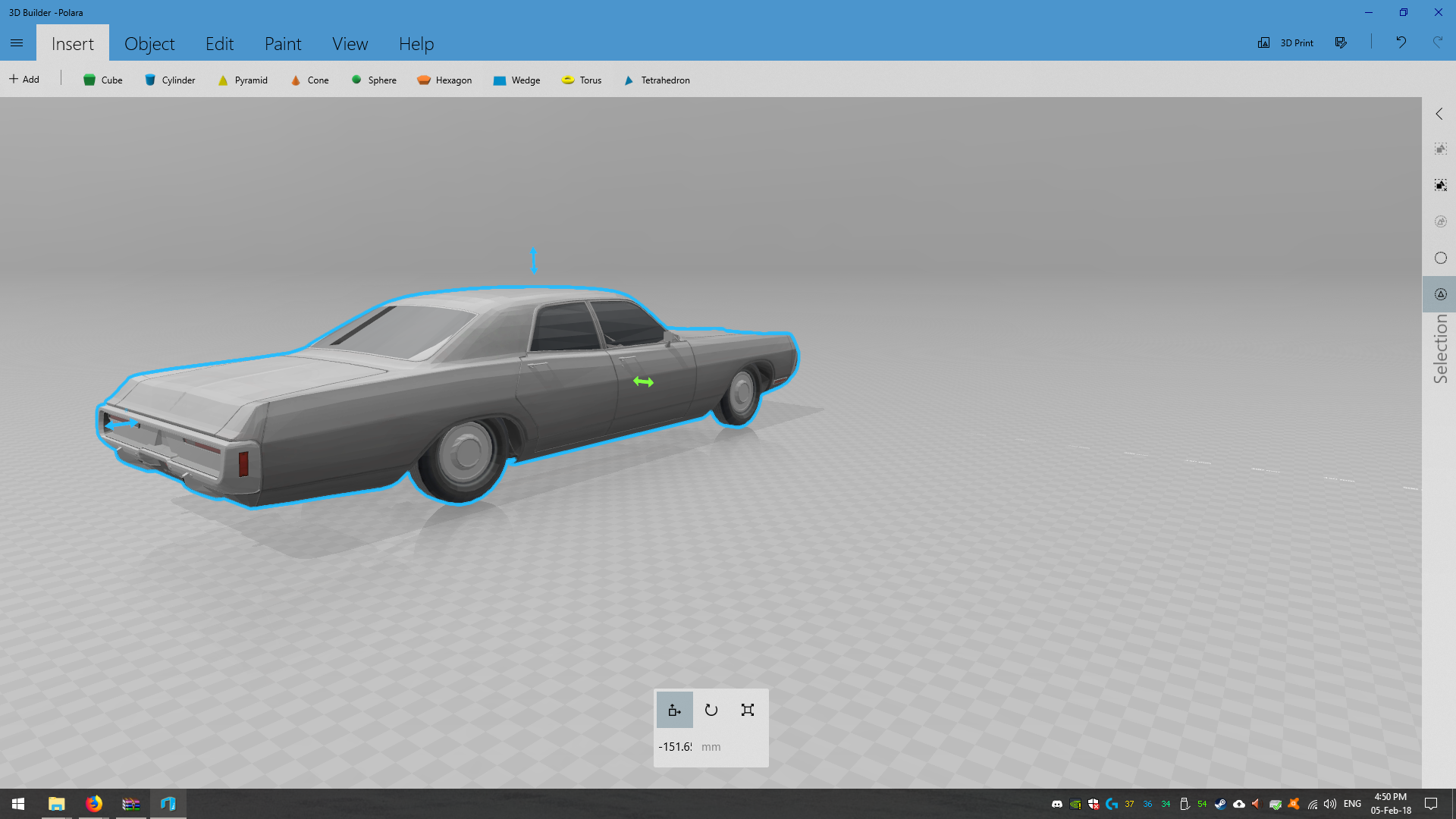The height and width of the screenshot is (819, 1456).
Task: Open the hamburger navigation menu
Action: pyautogui.click(x=17, y=43)
